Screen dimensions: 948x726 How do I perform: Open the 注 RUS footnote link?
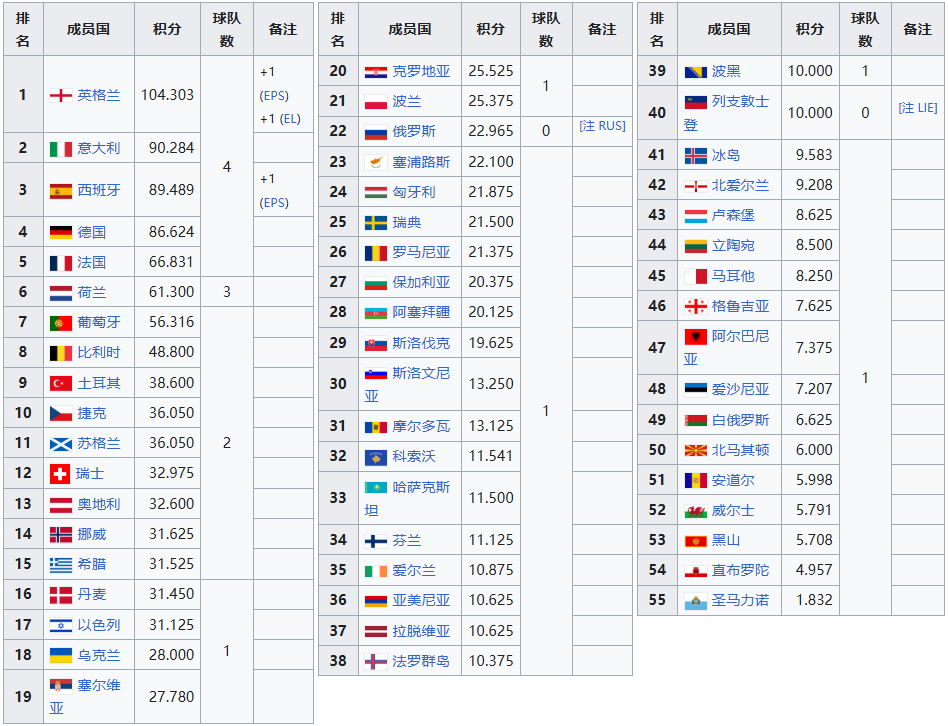(602, 126)
